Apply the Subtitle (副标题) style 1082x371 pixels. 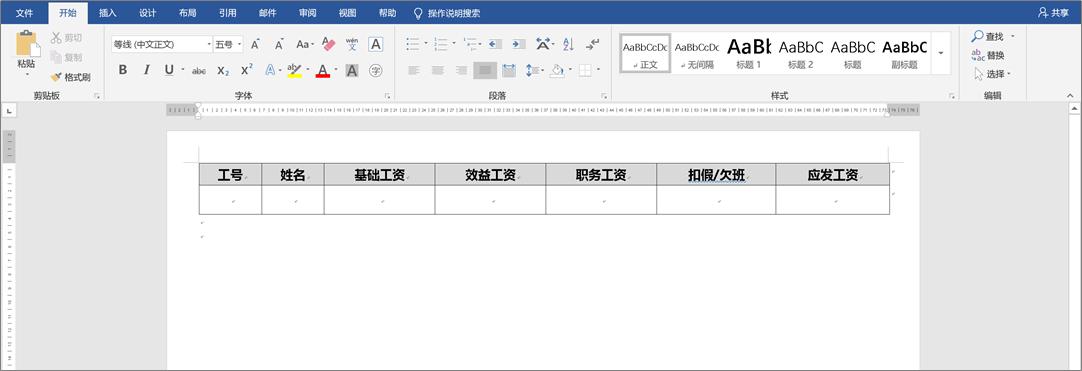904,53
